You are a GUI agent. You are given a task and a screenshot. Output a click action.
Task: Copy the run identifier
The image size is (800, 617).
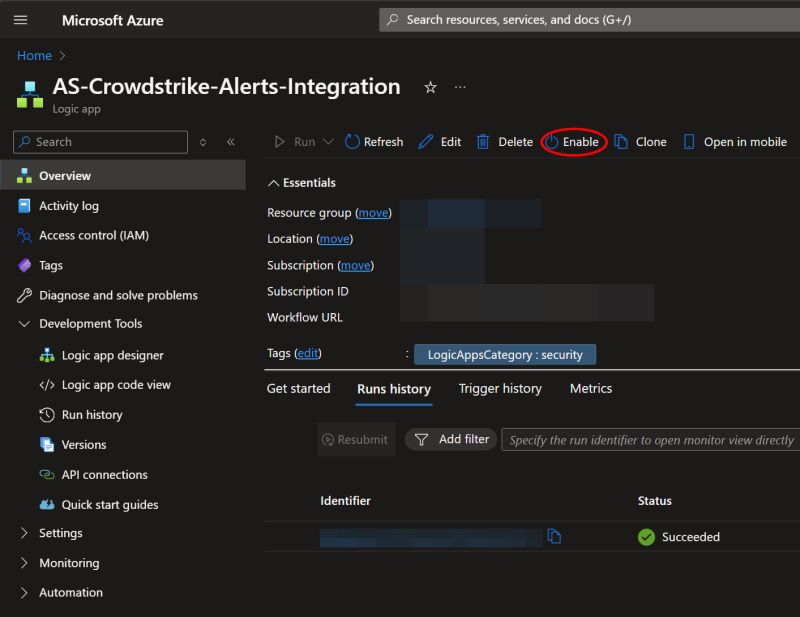pyautogui.click(x=555, y=537)
